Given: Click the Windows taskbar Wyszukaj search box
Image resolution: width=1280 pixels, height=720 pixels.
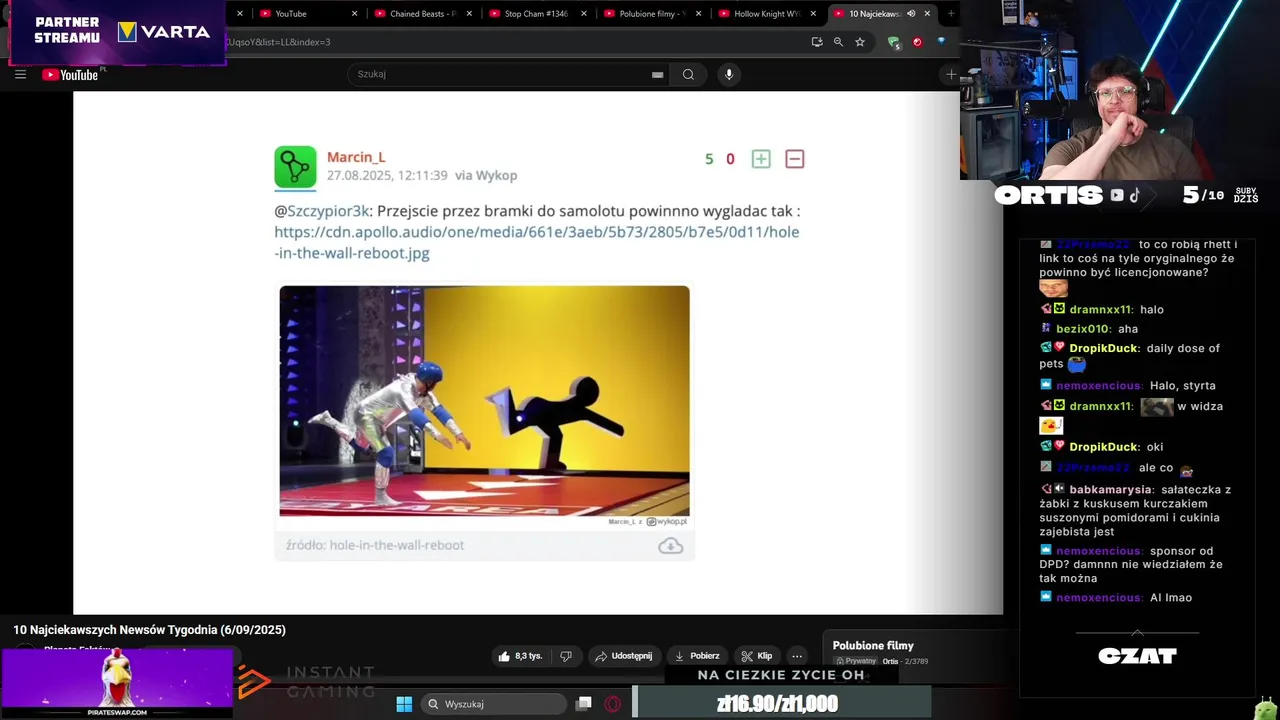Looking at the screenshot, I should (x=494, y=704).
